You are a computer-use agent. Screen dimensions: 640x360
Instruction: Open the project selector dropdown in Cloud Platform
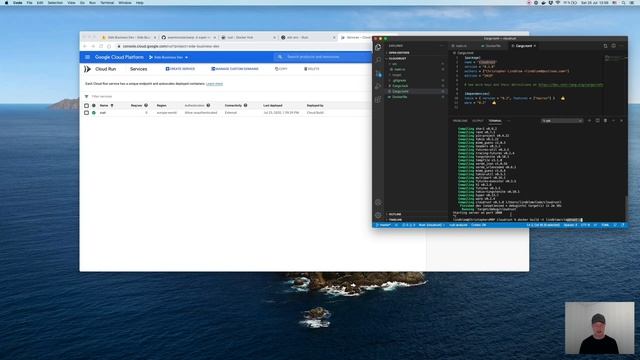[169, 57]
